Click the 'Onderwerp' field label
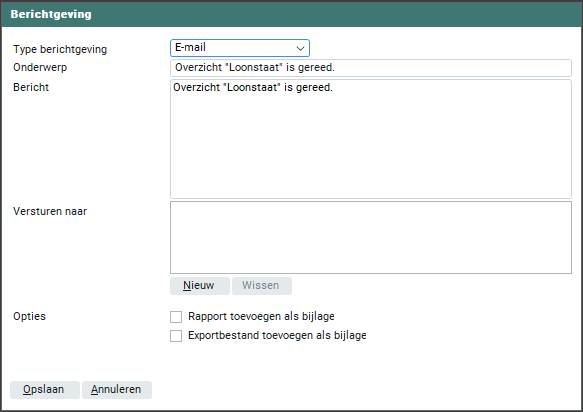The width and height of the screenshot is (583, 412). click(x=40, y=67)
